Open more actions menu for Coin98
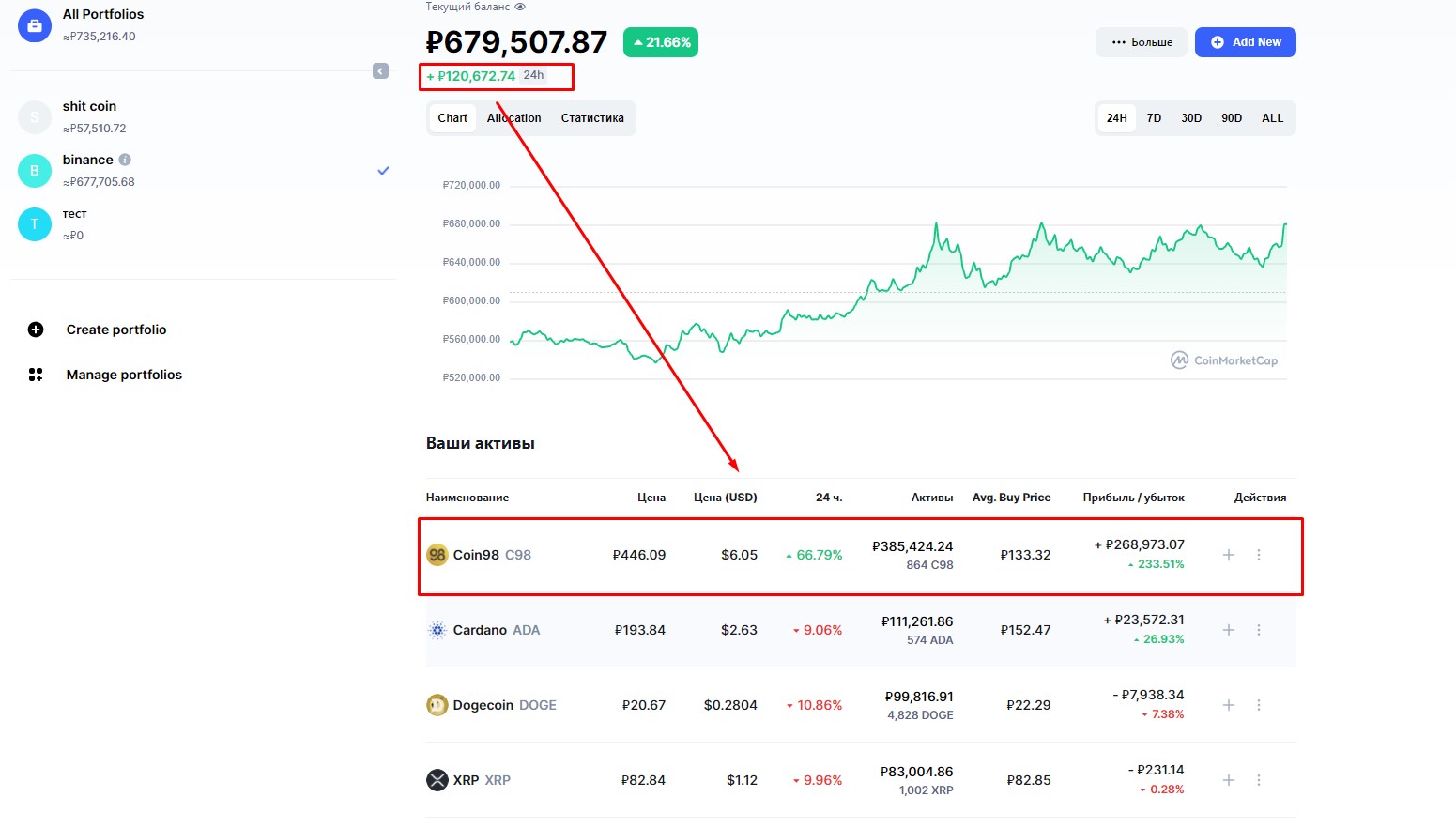 1259,555
